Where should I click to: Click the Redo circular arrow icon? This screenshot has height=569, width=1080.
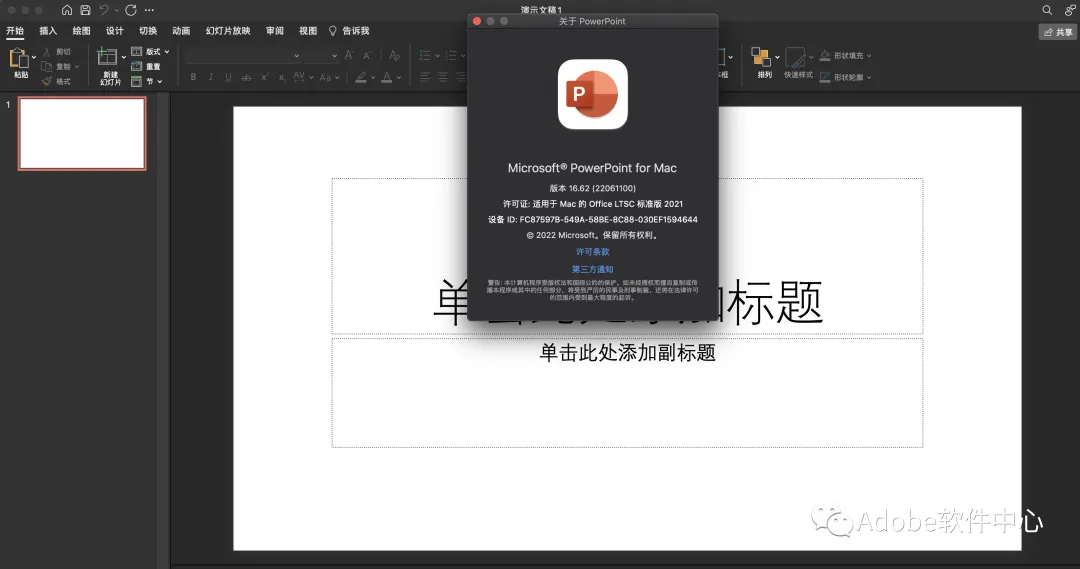pyautogui.click(x=131, y=10)
